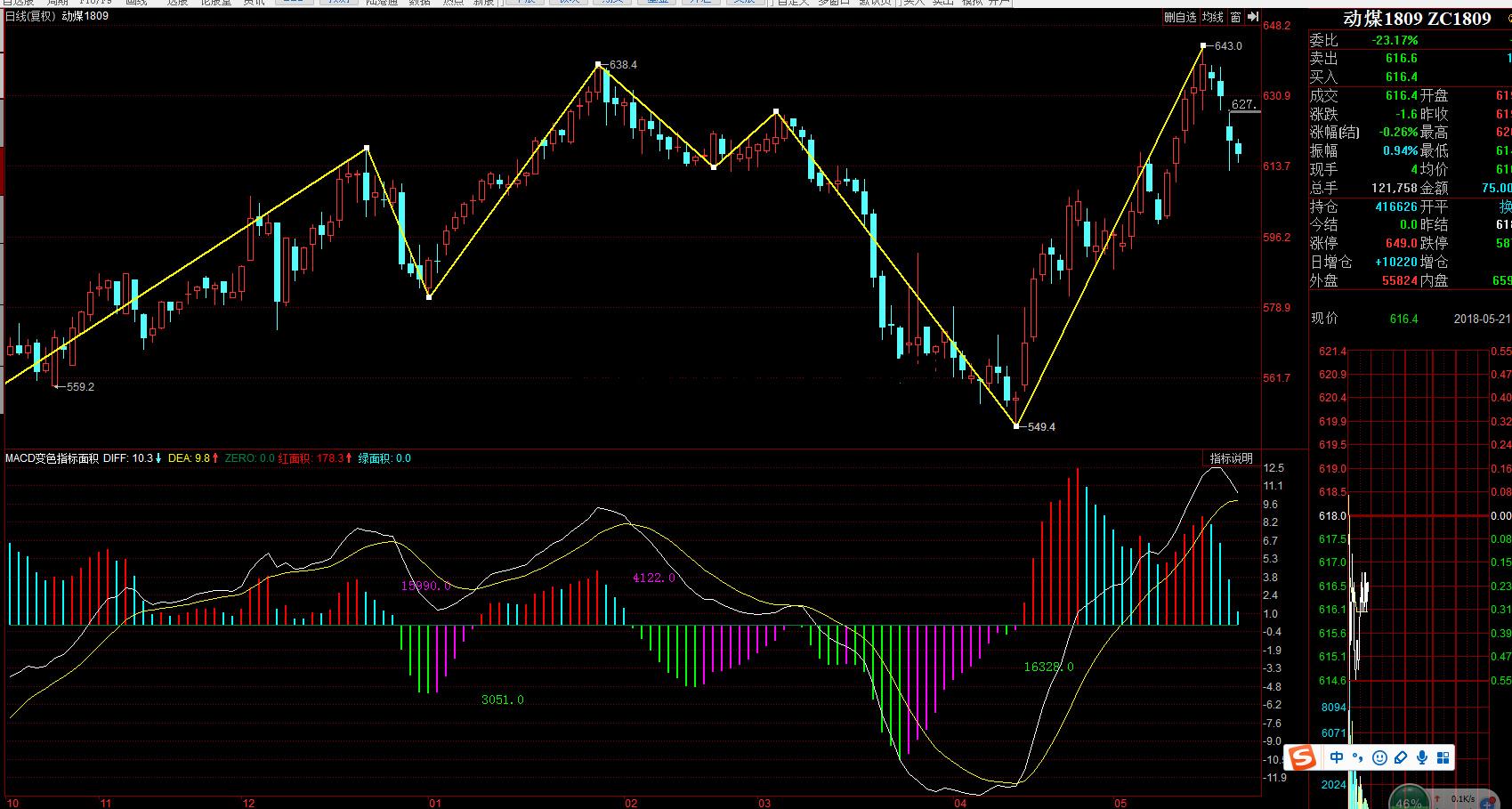
Task: Select the 日线(复权) period label
Action: tap(30, 16)
